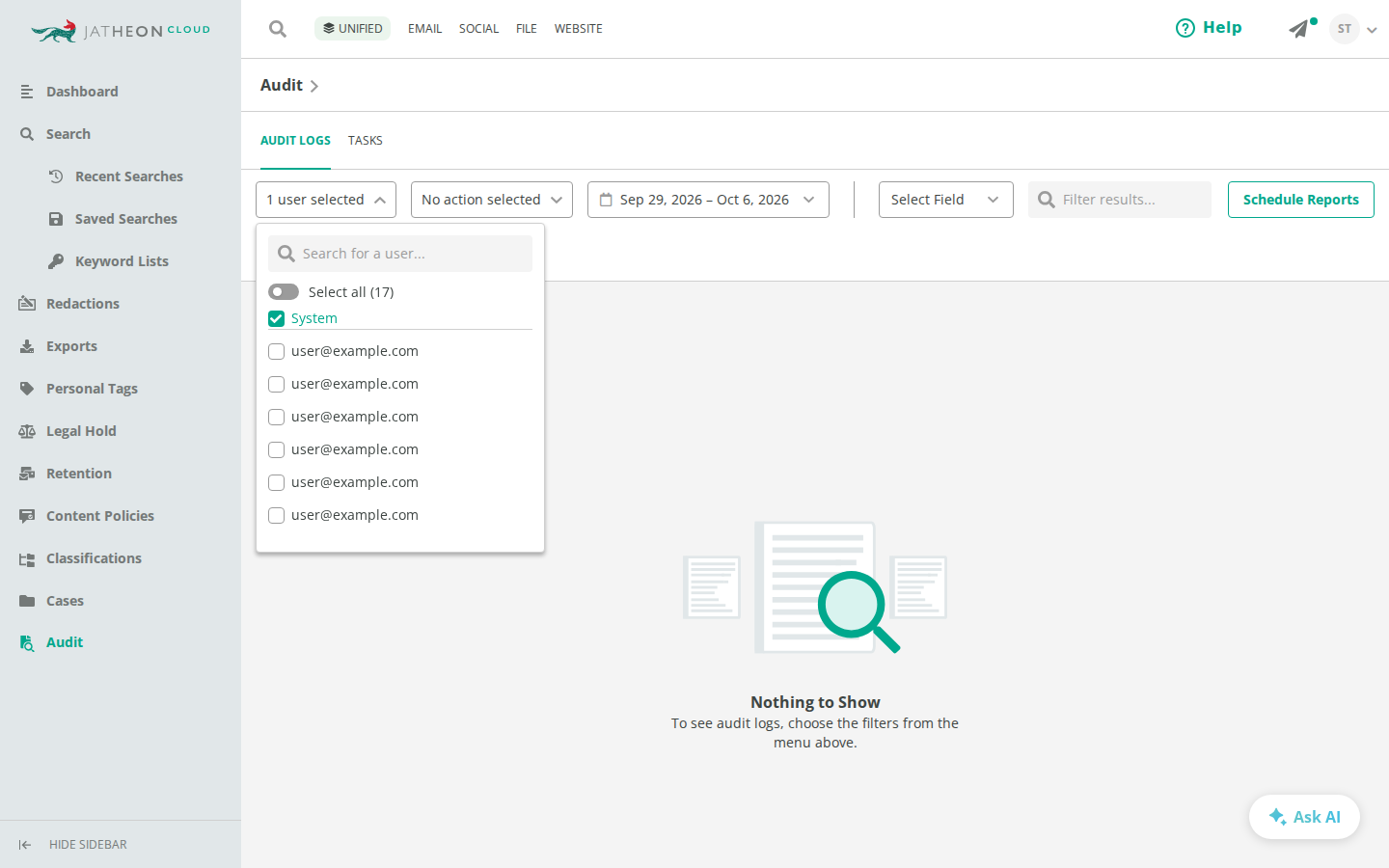Click the Ask AI sparkle icon
Viewport: 1389px width, 868px height.
pyautogui.click(x=1277, y=817)
